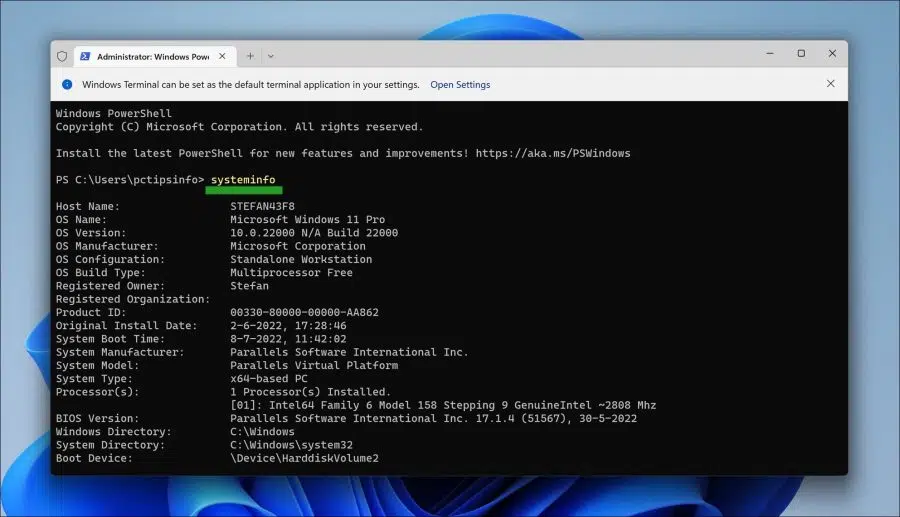Dismiss the default terminal notification bar
Viewport: 900px width, 517px height.
coord(831,84)
